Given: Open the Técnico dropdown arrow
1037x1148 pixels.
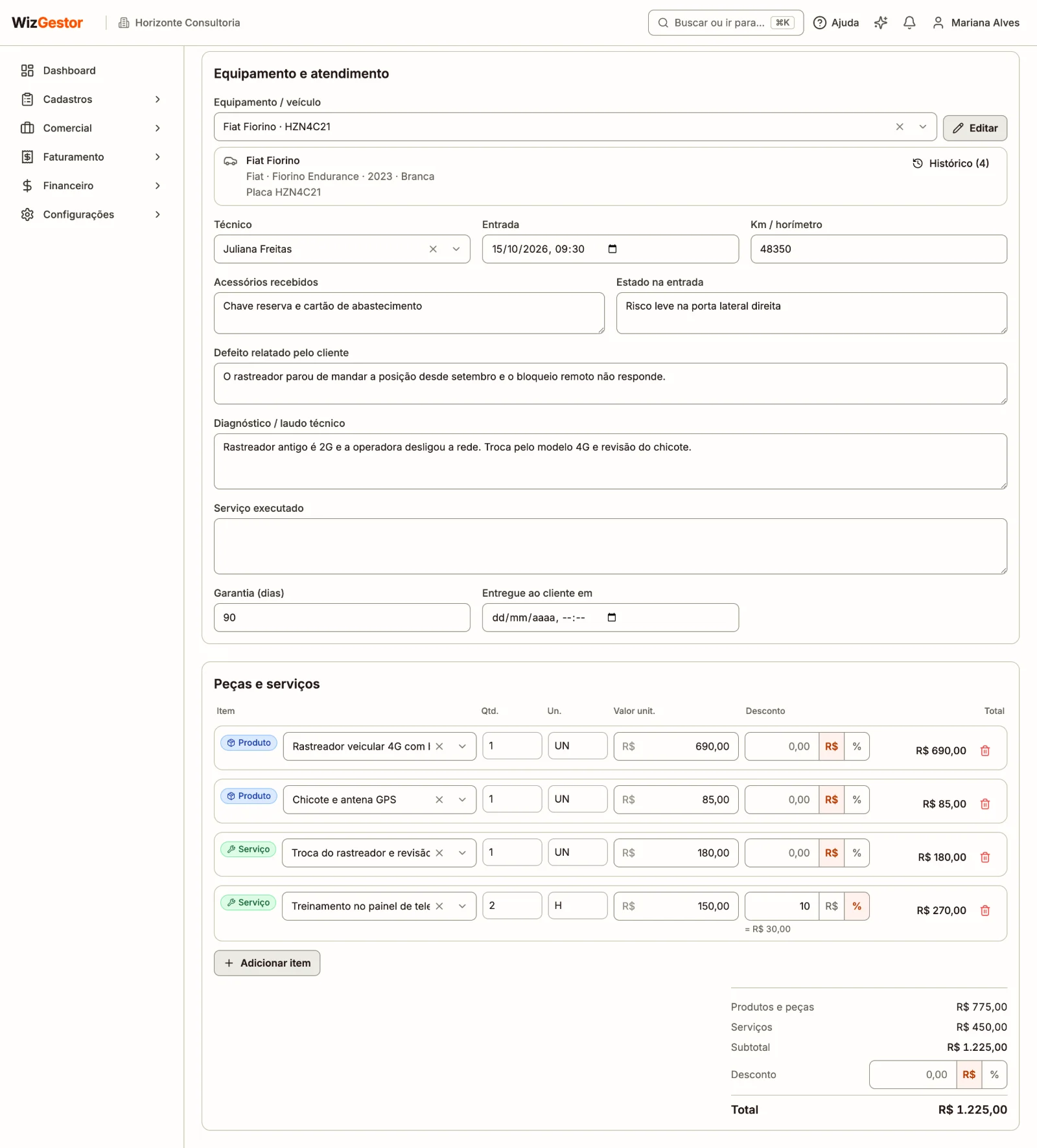Looking at the screenshot, I should tap(456, 249).
